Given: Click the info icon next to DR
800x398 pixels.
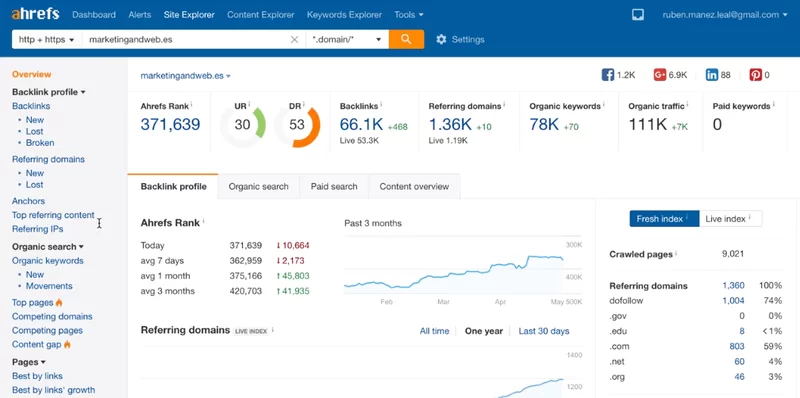Looking at the screenshot, I should tap(304, 105).
